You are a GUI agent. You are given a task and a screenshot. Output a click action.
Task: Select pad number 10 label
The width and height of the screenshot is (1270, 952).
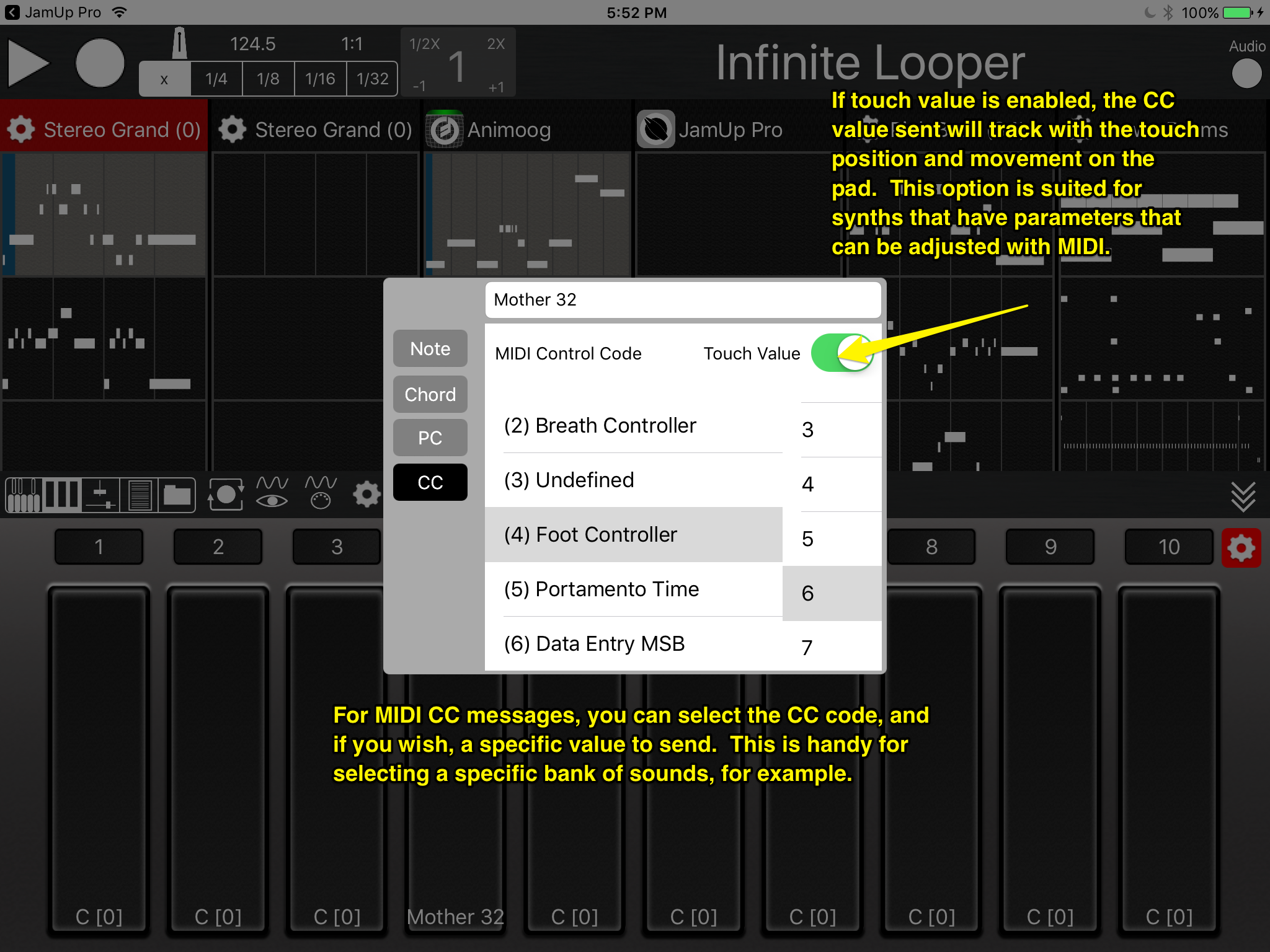[x=1169, y=547]
